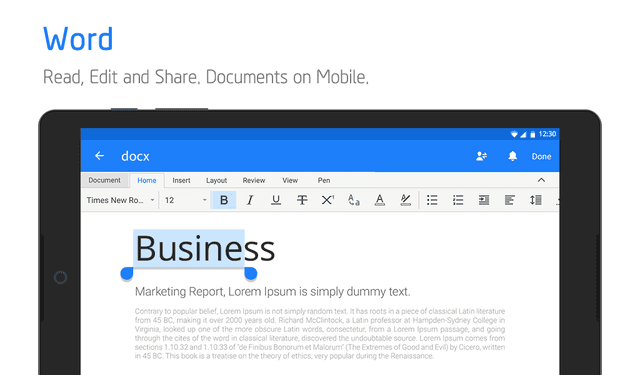Apply a bulleted list

tap(432, 200)
